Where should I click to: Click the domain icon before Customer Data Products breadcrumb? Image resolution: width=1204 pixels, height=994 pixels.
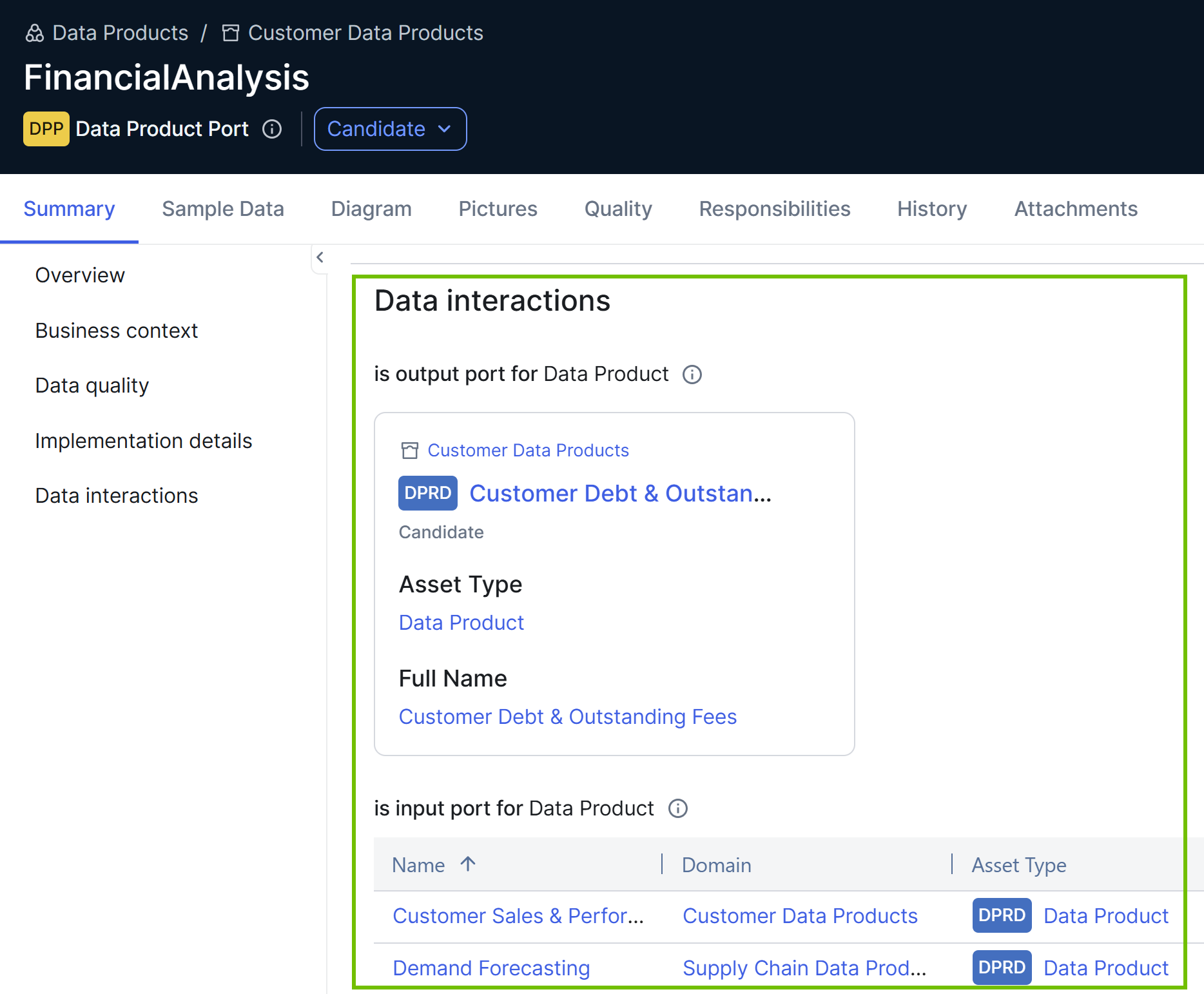click(x=231, y=33)
